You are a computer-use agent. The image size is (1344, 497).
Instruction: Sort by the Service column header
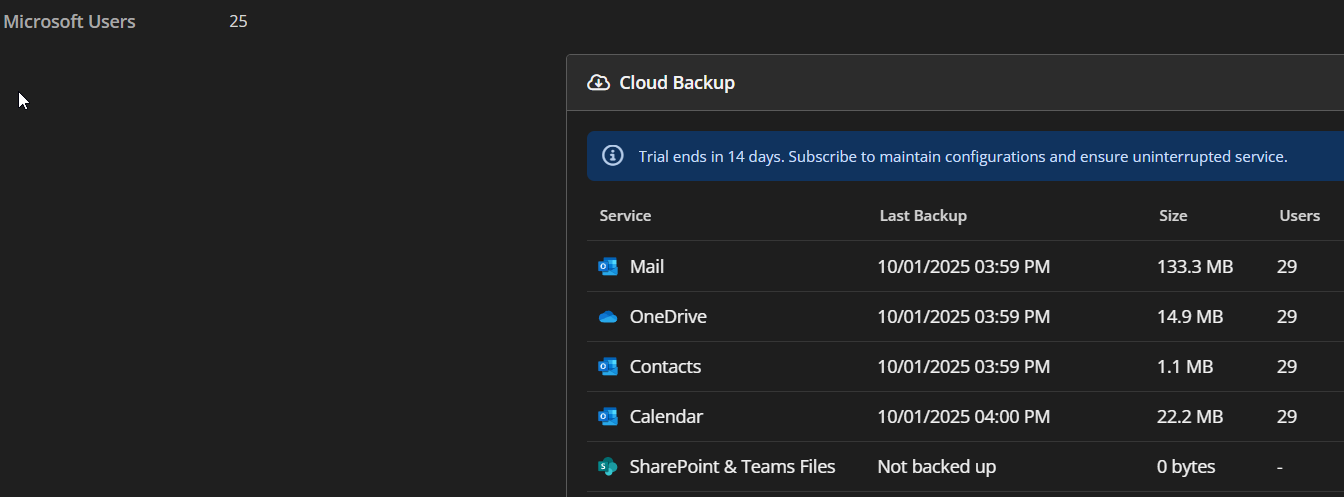tap(625, 216)
